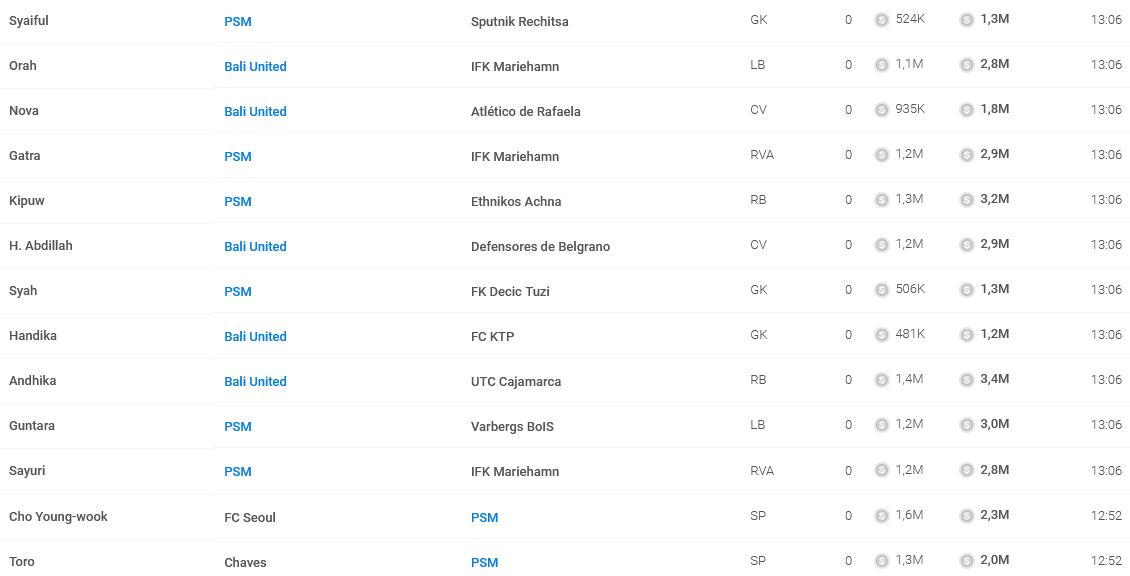
Task: Click the coin icon beside Nova's 935K value
Action: (x=881, y=110)
